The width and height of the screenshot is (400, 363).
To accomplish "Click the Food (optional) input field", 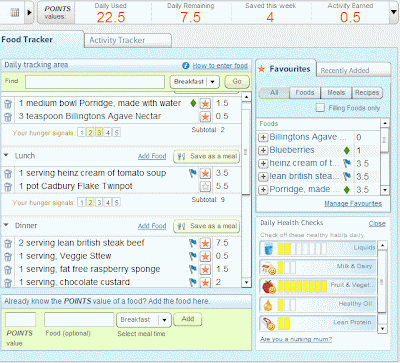I will (79, 320).
